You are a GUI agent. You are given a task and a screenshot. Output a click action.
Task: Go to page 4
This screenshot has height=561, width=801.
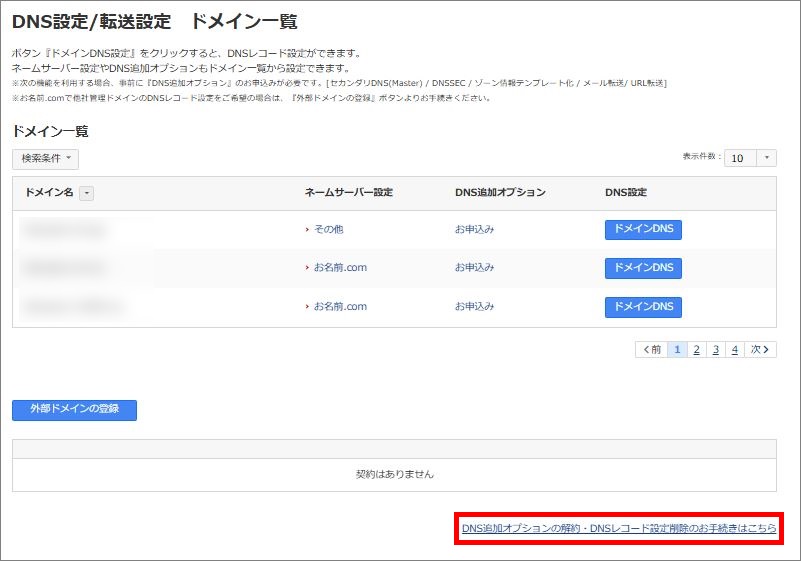(x=735, y=349)
